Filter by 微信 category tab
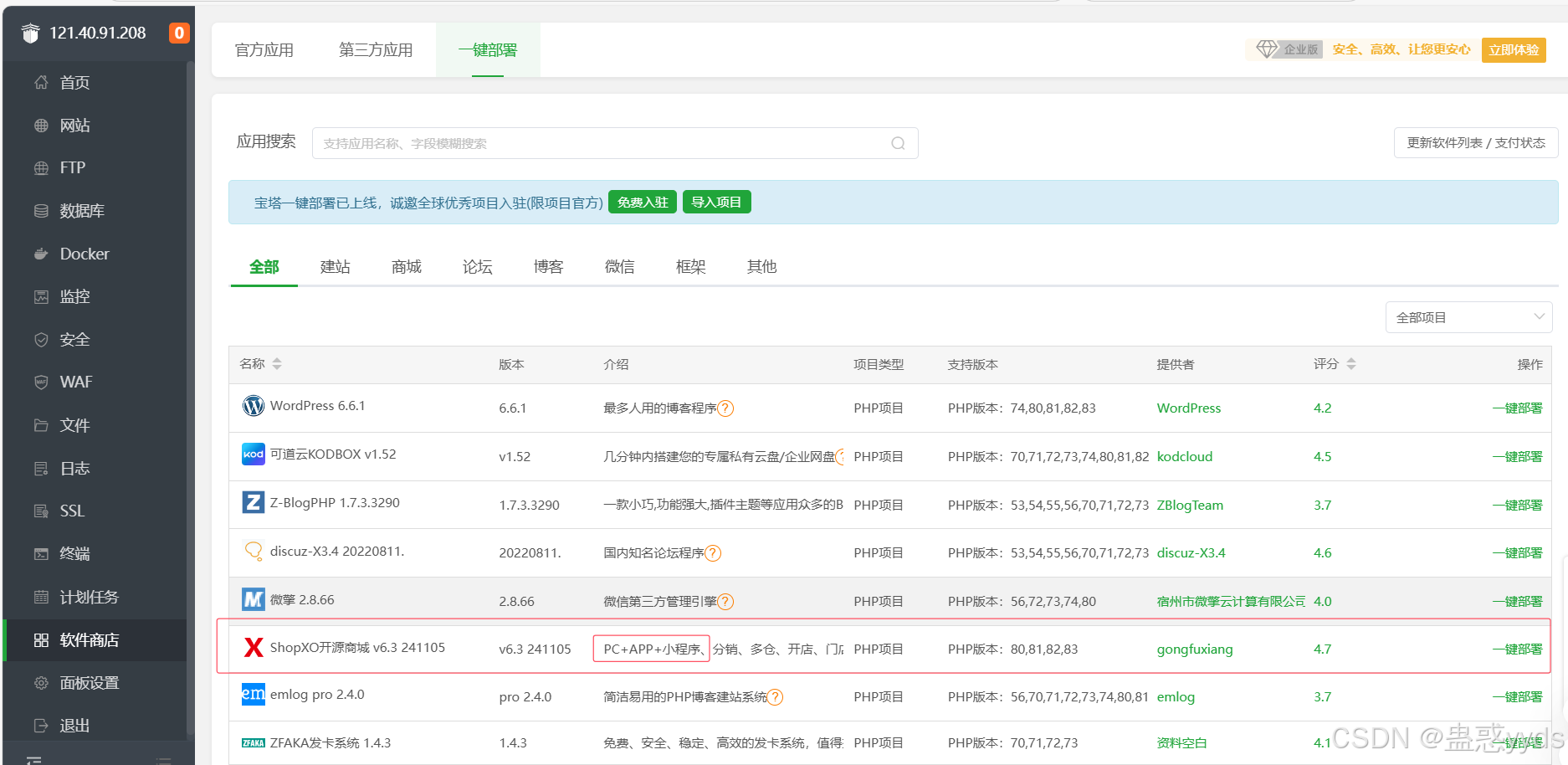Image resolution: width=1568 pixels, height=765 pixels. point(619,267)
